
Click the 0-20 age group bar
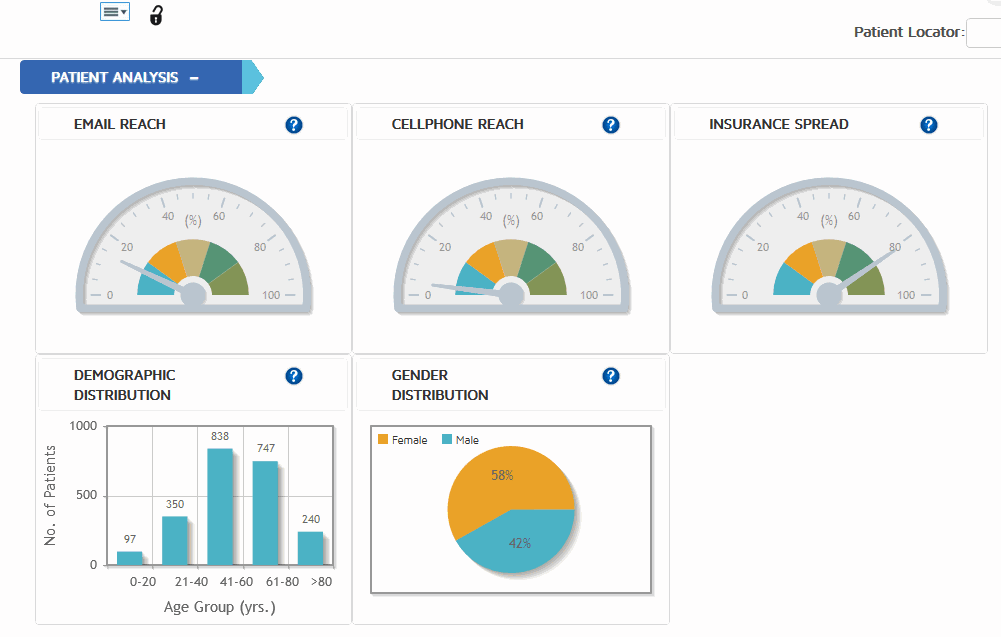129,558
